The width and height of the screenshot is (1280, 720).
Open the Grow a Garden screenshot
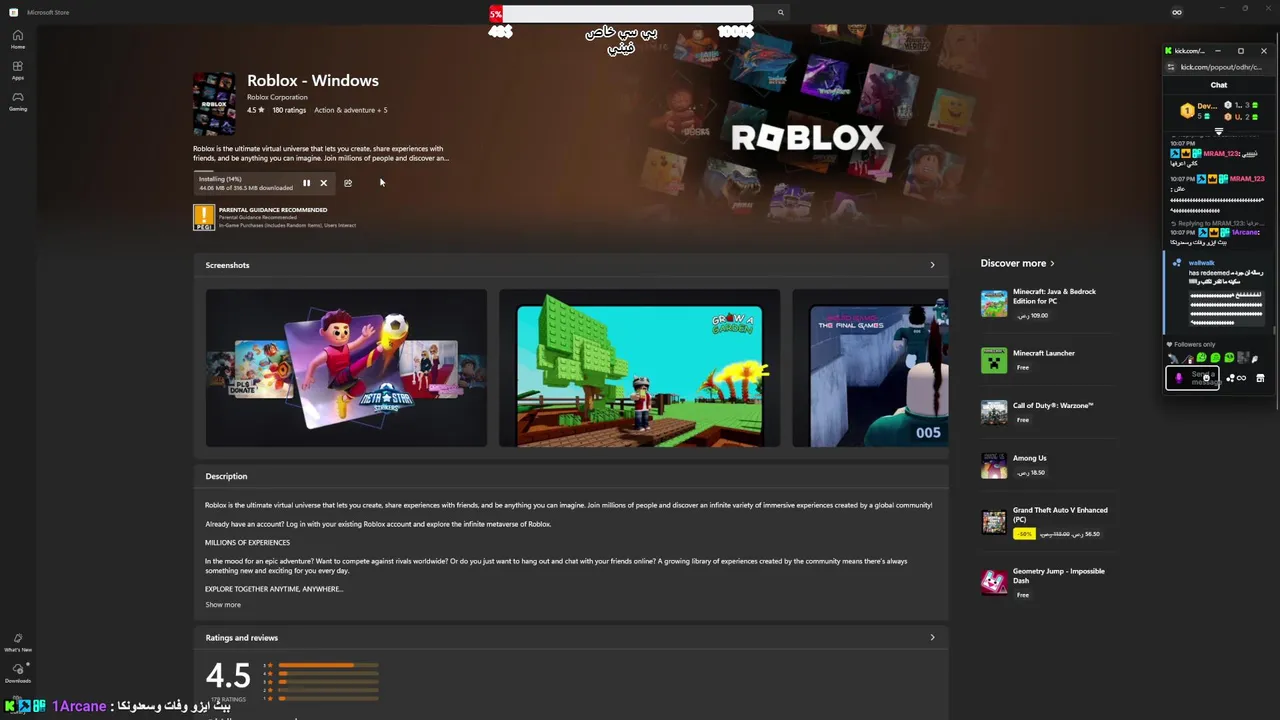click(639, 368)
